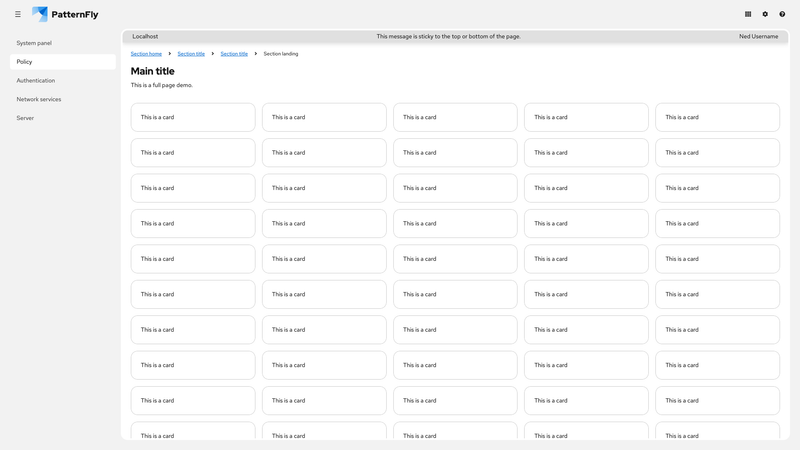Open the help question mark icon
The height and width of the screenshot is (450, 800).
pyautogui.click(x=782, y=14)
